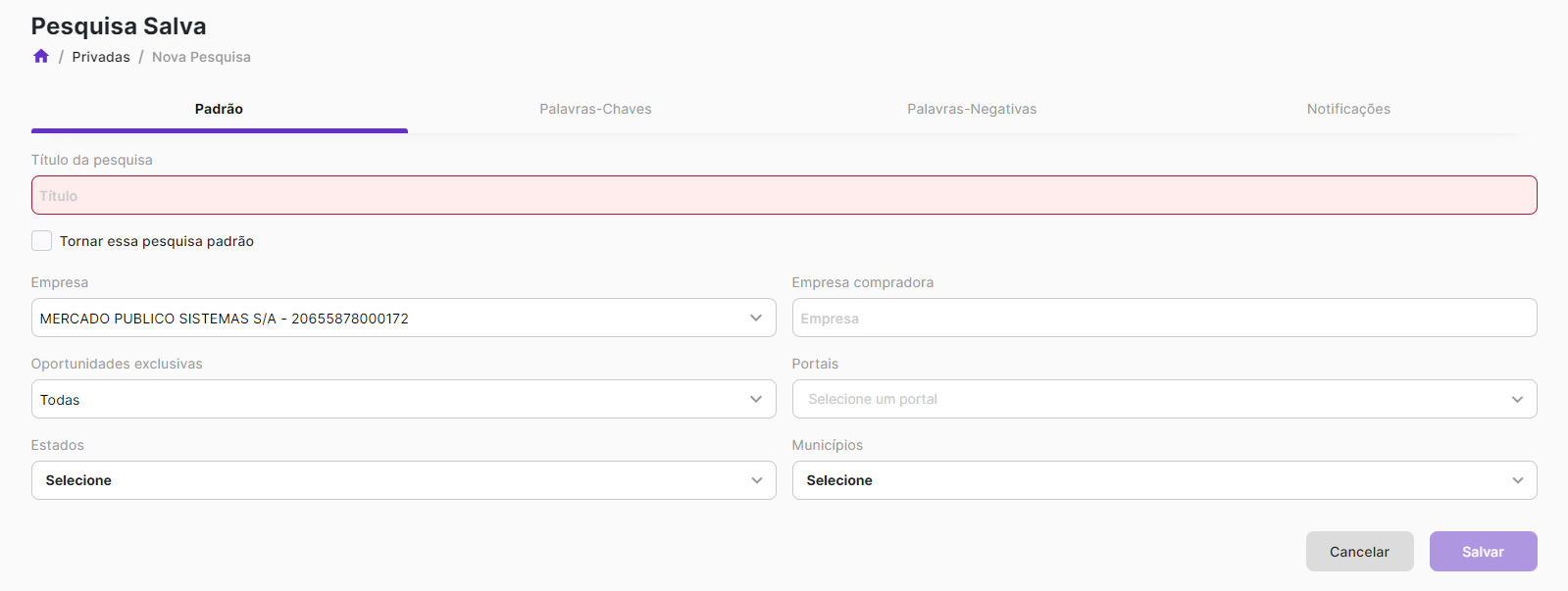Open the Palavras-Negativas tab
Viewport: 1568px width, 591px height.
tap(972, 109)
